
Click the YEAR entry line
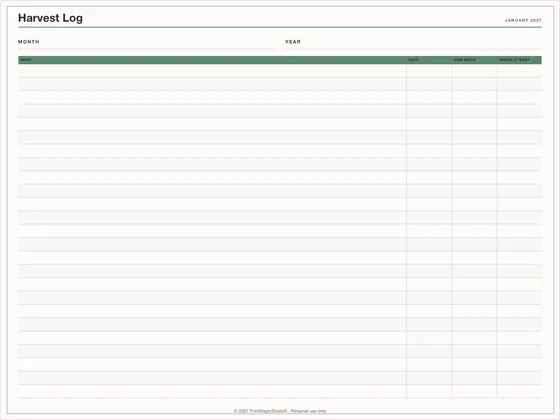click(x=413, y=49)
